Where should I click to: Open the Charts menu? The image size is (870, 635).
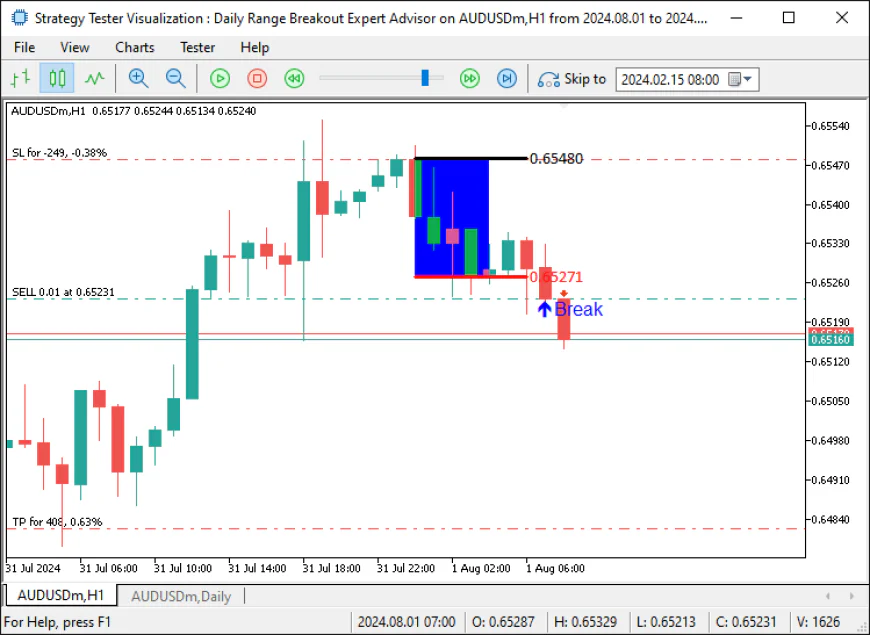134,47
